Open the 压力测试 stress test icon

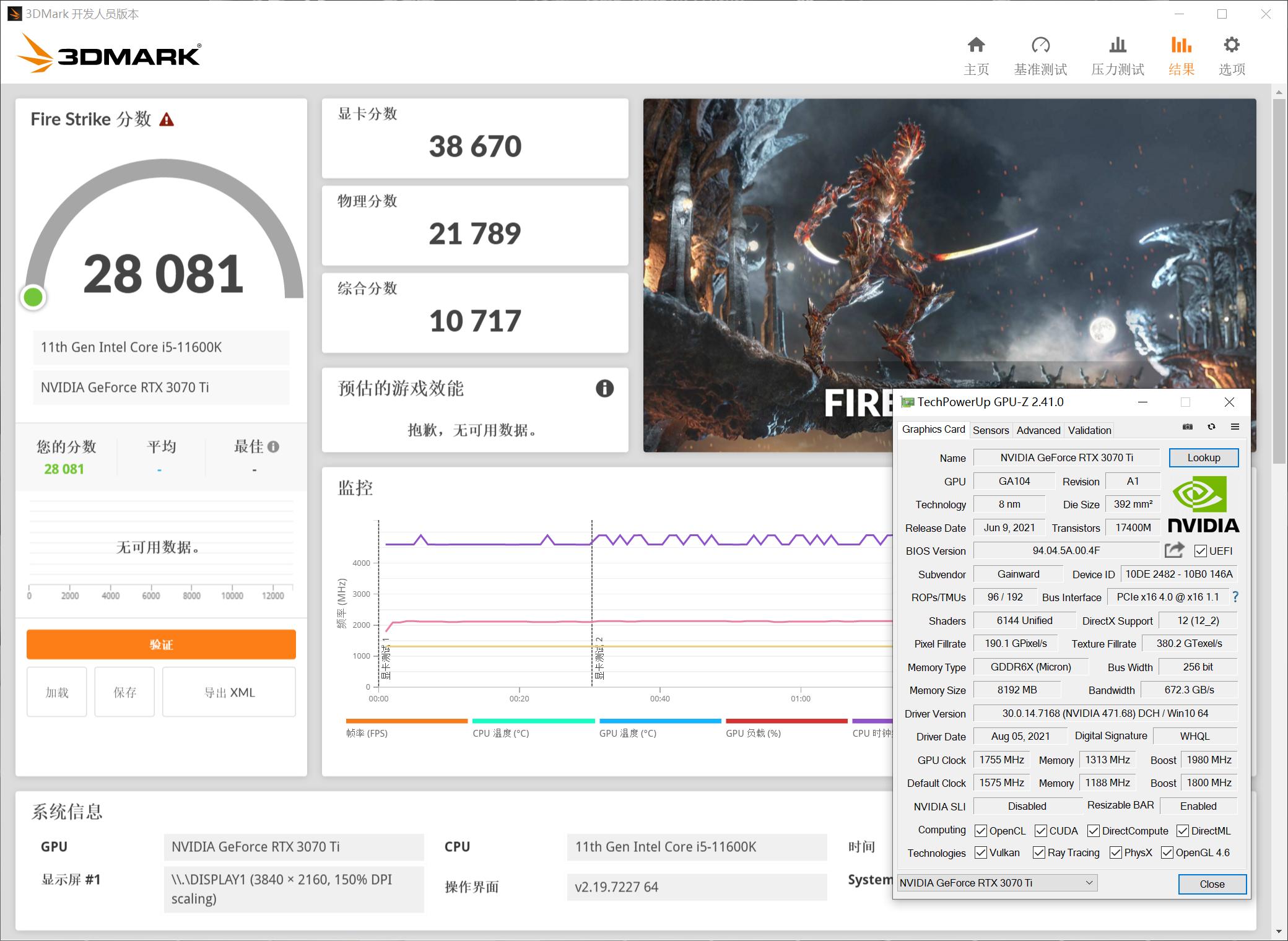coord(1117,45)
